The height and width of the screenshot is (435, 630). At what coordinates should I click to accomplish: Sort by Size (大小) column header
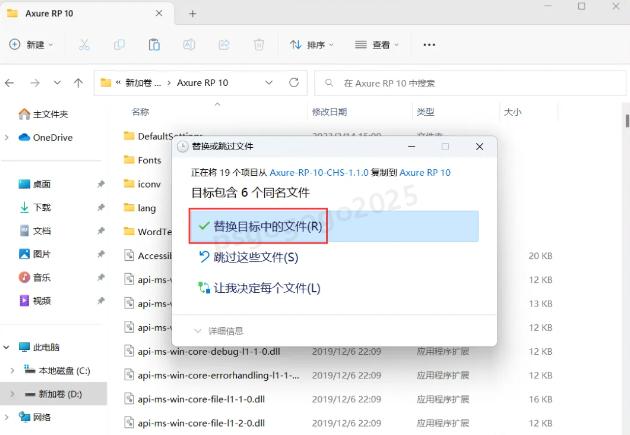coord(513,112)
